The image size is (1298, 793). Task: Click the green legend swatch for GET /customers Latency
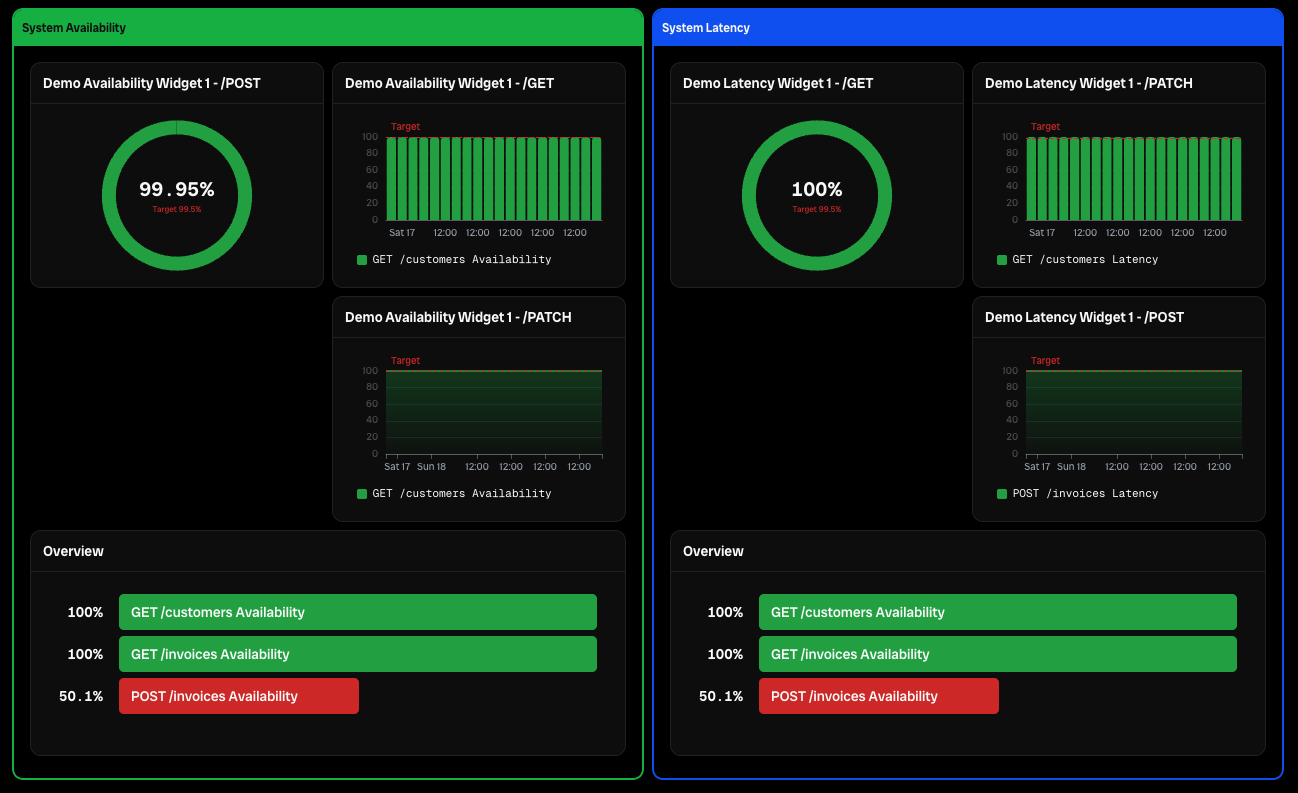coord(1002,260)
